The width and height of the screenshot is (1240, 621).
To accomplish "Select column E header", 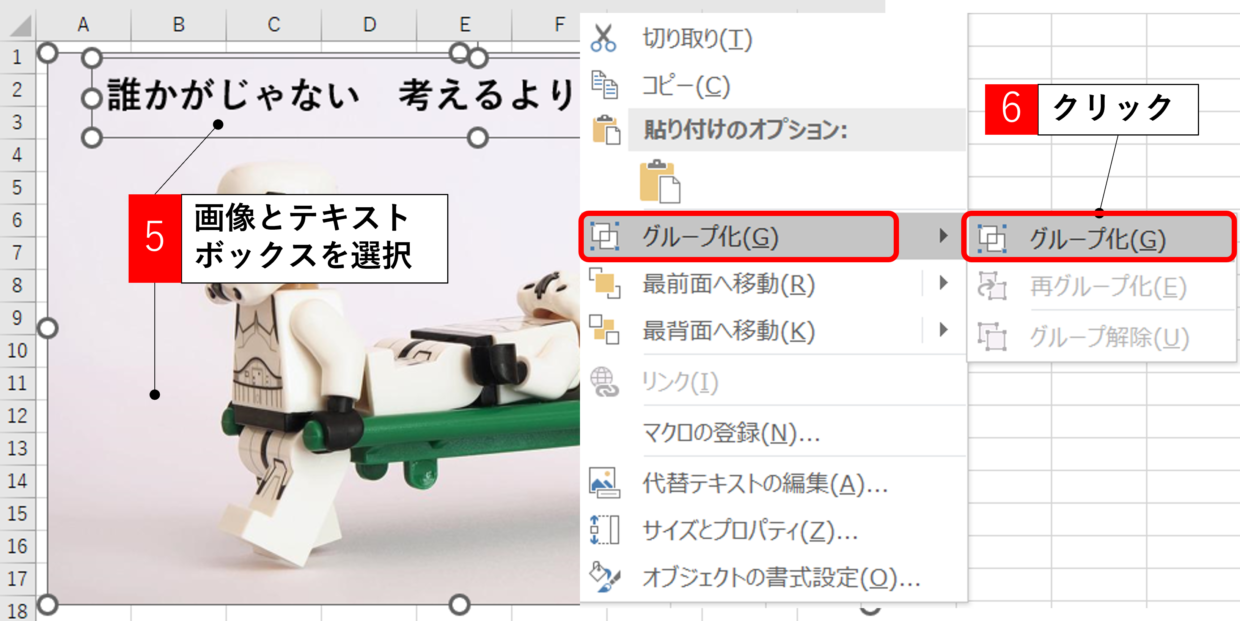I will click(x=465, y=24).
